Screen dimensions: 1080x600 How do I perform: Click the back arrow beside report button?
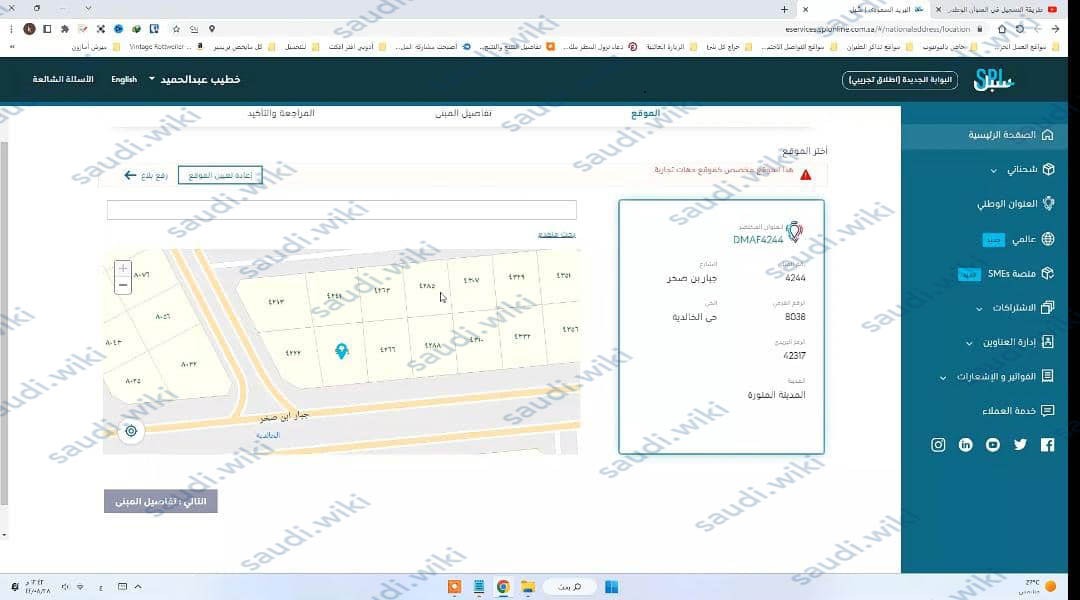129,176
